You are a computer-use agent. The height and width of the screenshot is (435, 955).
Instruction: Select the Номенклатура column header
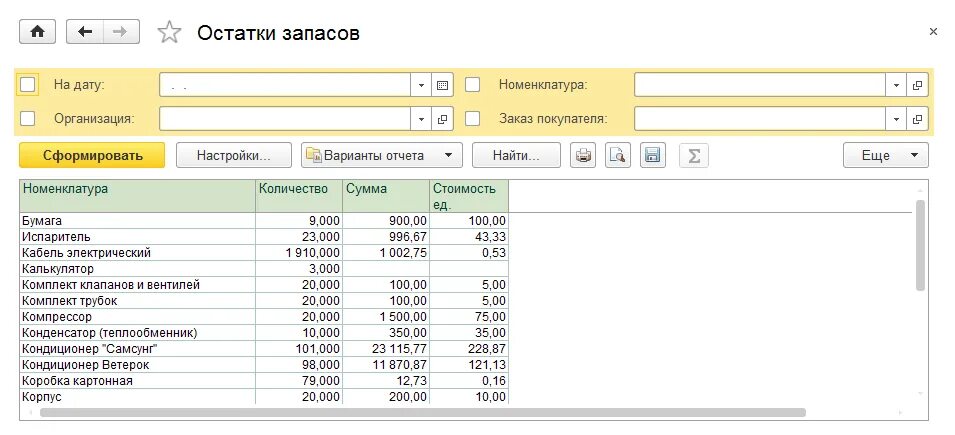(x=138, y=196)
